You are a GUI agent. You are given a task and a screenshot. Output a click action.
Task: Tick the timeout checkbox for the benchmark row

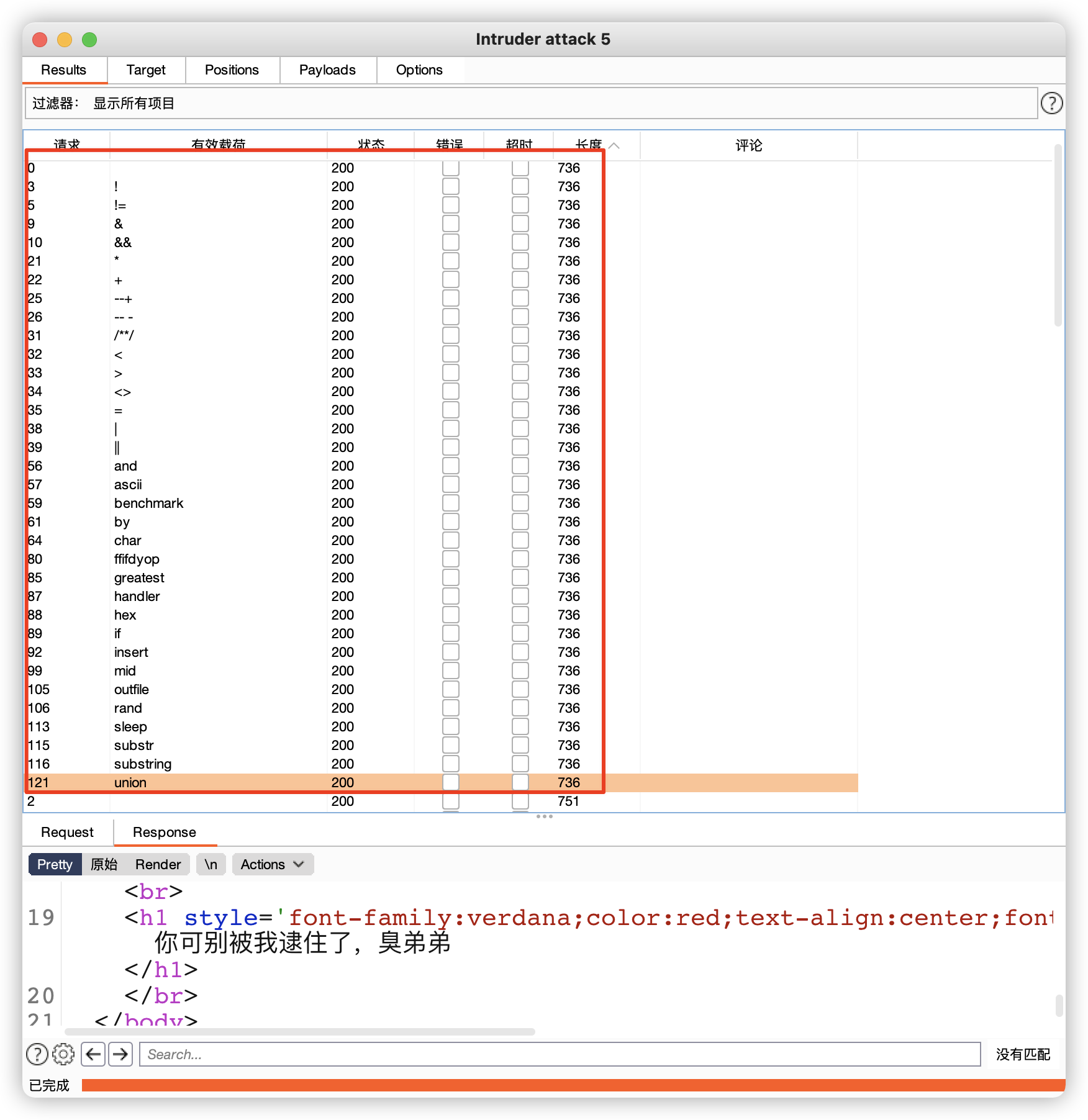(520, 503)
